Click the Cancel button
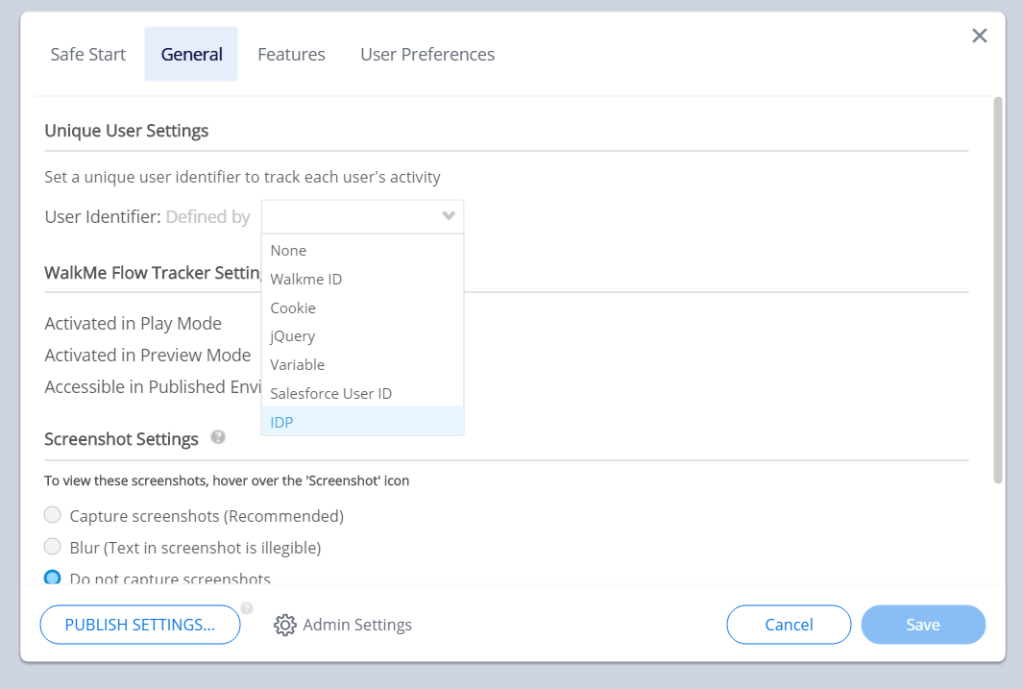1023x689 pixels. tap(788, 624)
